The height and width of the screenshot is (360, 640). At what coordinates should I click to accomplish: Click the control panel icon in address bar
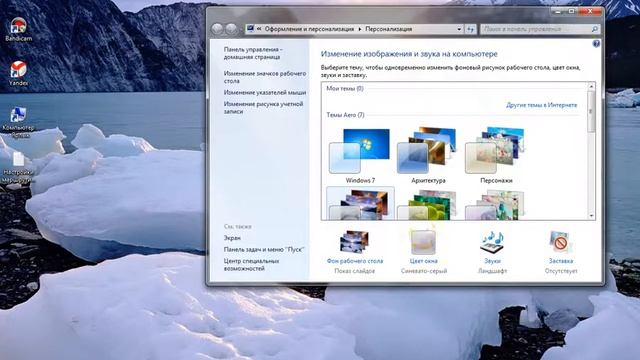[x=250, y=29]
